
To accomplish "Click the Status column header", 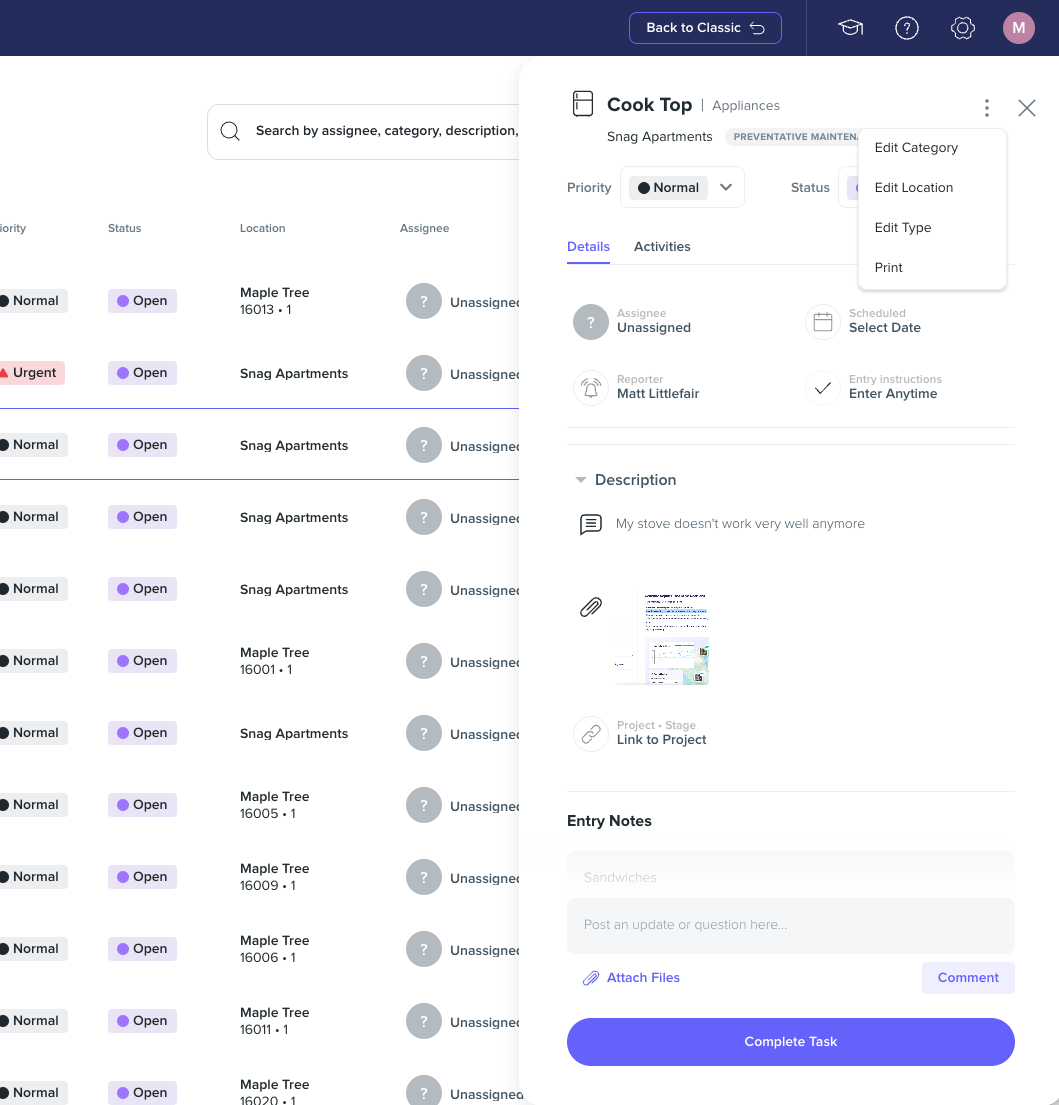I will [125, 228].
